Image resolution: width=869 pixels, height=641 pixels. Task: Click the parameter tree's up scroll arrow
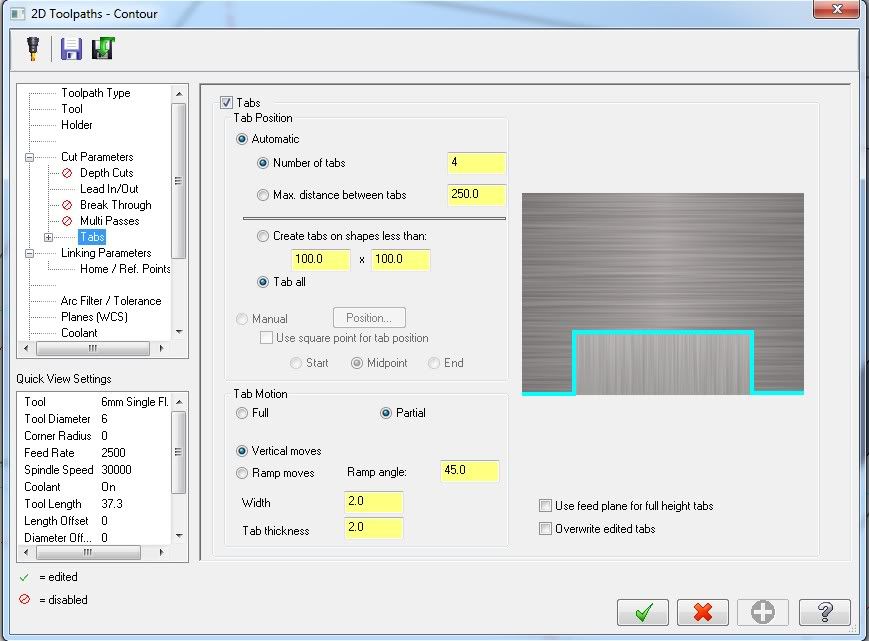[178, 94]
